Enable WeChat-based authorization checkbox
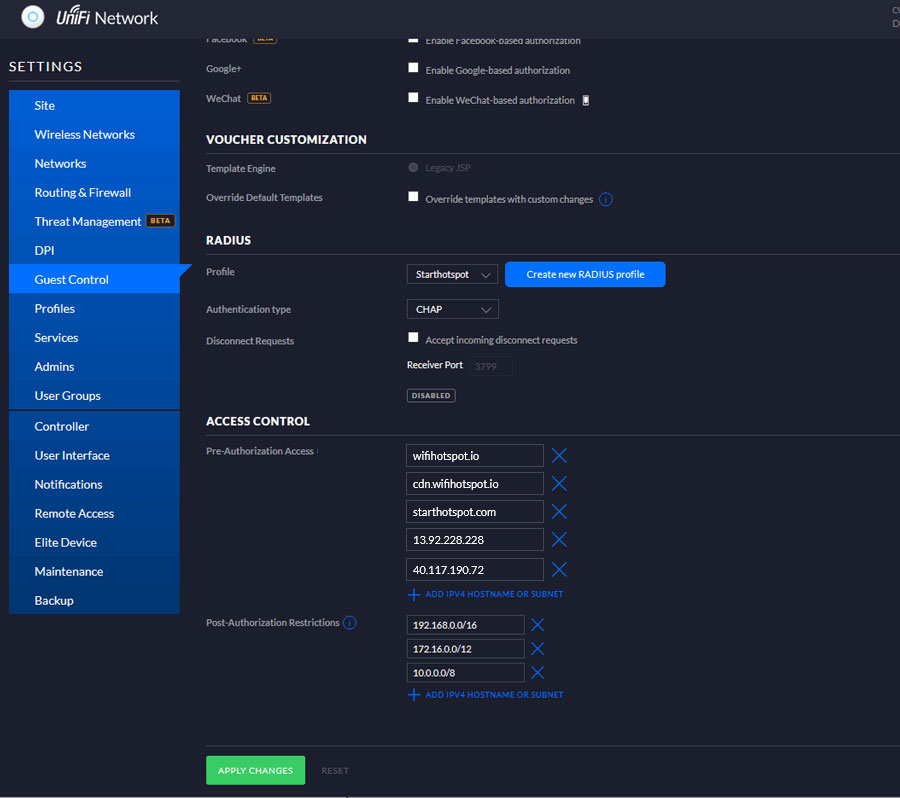Image resolution: width=900 pixels, height=798 pixels. (x=413, y=98)
